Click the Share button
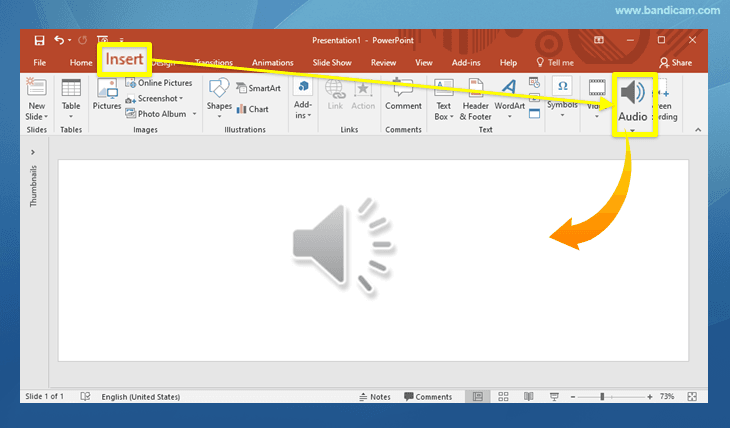This screenshot has height=428, width=730. pyautogui.click(x=676, y=62)
